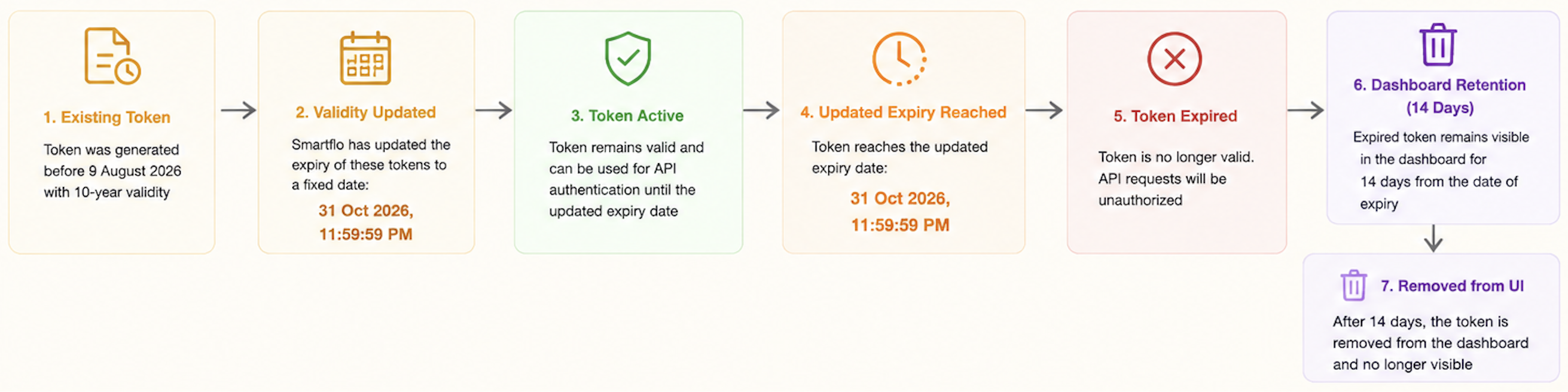The height and width of the screenshot is (392, 1568).
Task: Click the purple trash can icon for Dashboard Retention
Action: tap(1438, 44)
